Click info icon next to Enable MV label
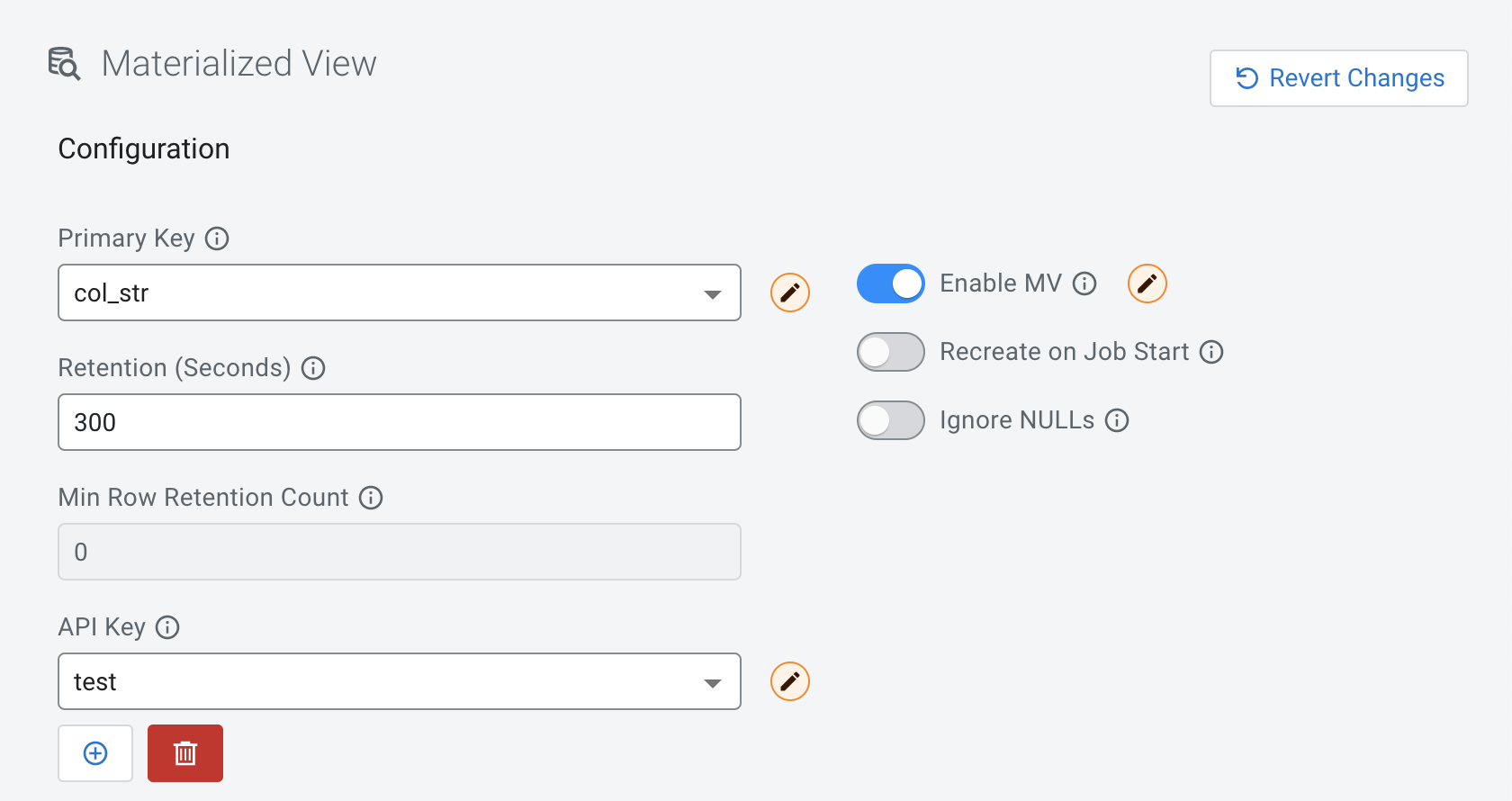This screenshot has width=1512, height=801. tap(1084, 283)
